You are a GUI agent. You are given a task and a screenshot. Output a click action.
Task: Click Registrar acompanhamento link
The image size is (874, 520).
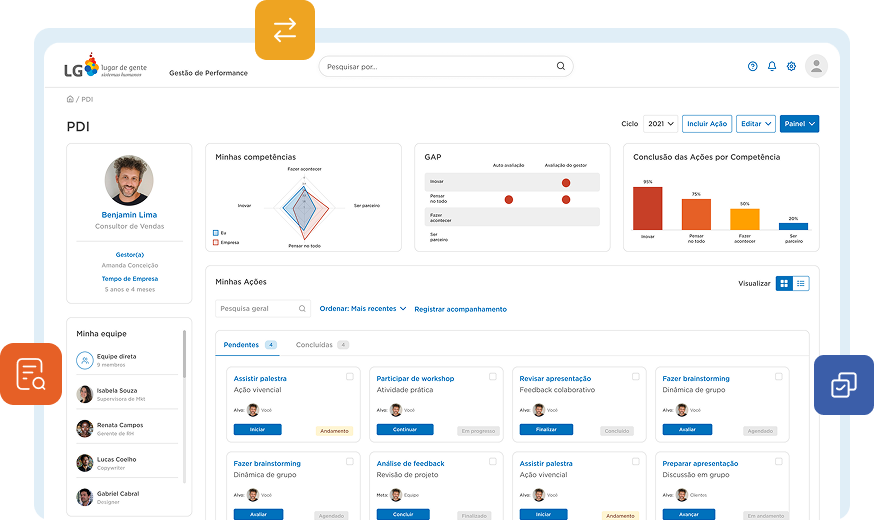(x=460, y=309)
